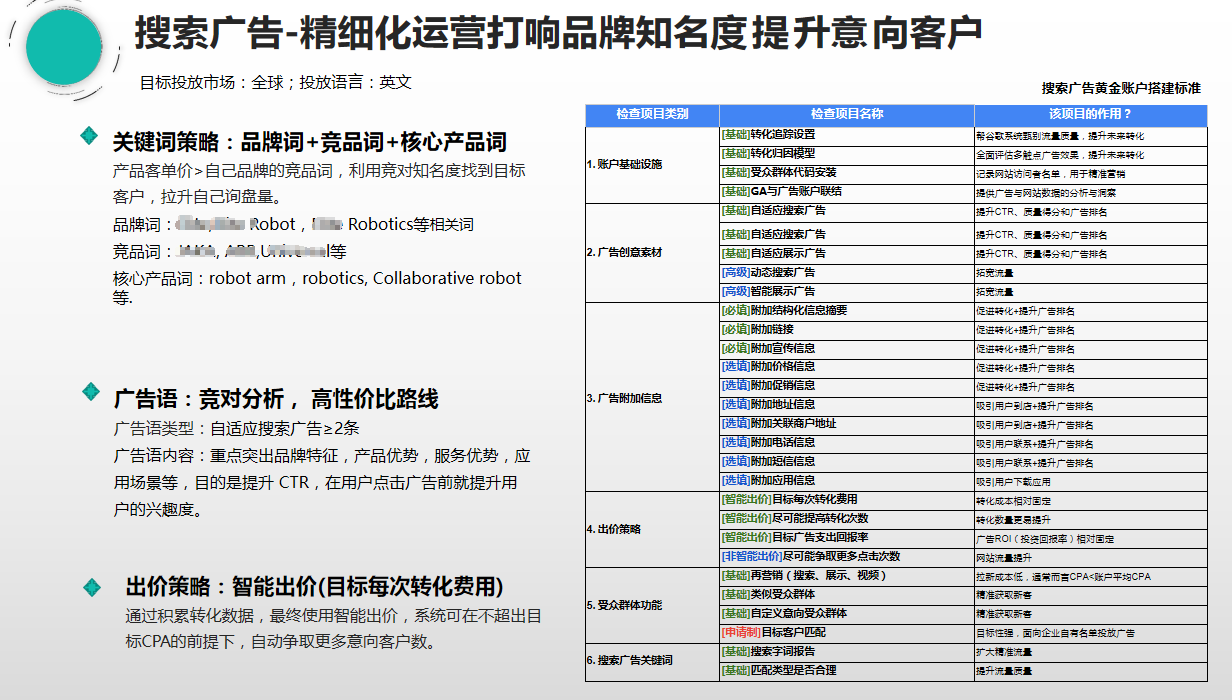Click the cell [智能出价]目标广告支出回报率
This screenshot has width=1232, height=700.
pos(847,538)
